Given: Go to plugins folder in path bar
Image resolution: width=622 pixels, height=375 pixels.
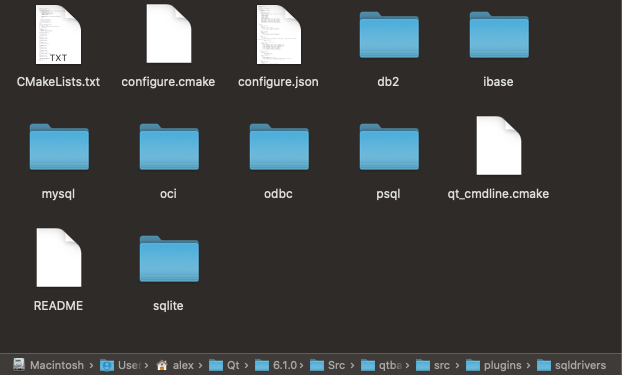Looking at the screenshot, I should click(493, 365).
